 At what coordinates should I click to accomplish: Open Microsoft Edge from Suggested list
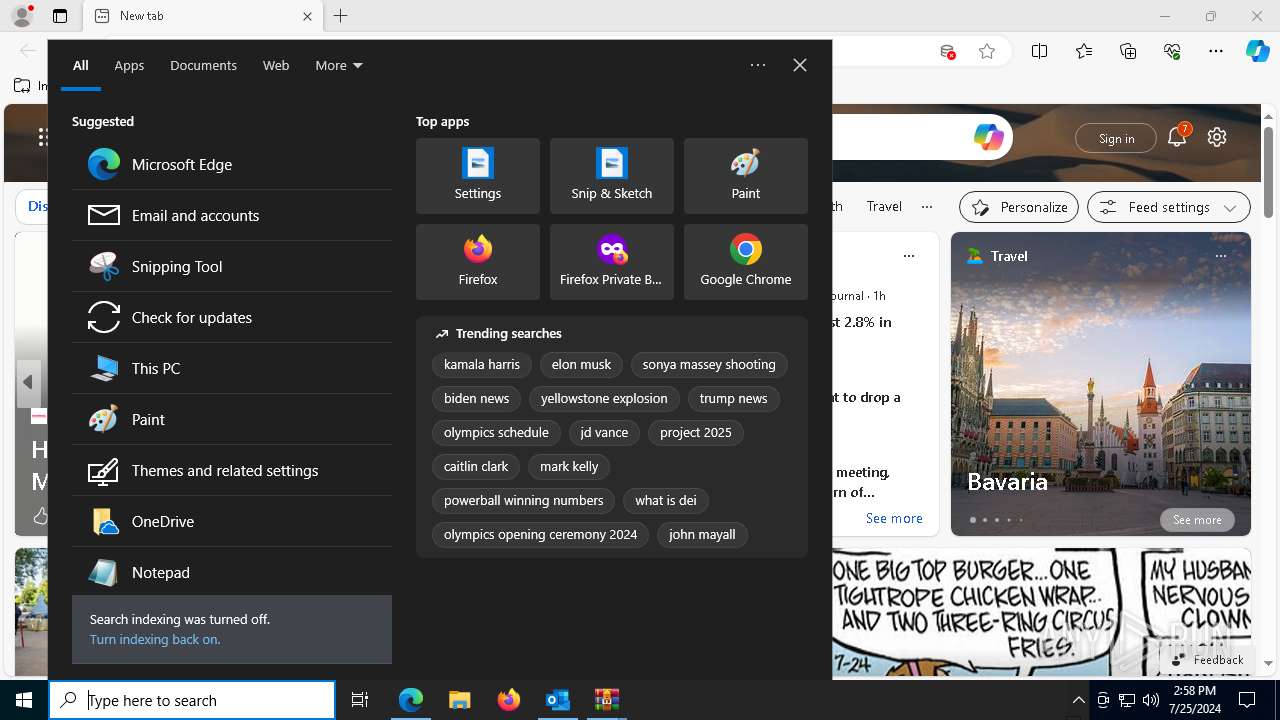click(231, 164)
